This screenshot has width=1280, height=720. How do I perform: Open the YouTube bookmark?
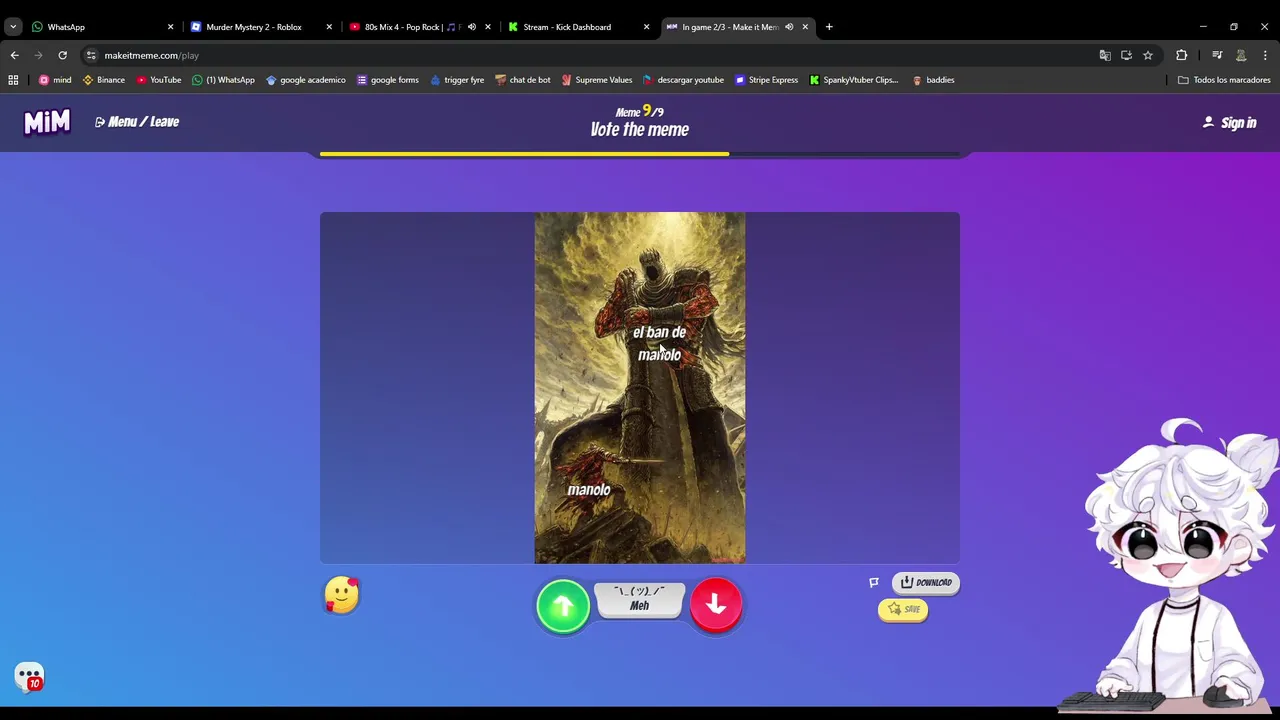coord(159,80)
